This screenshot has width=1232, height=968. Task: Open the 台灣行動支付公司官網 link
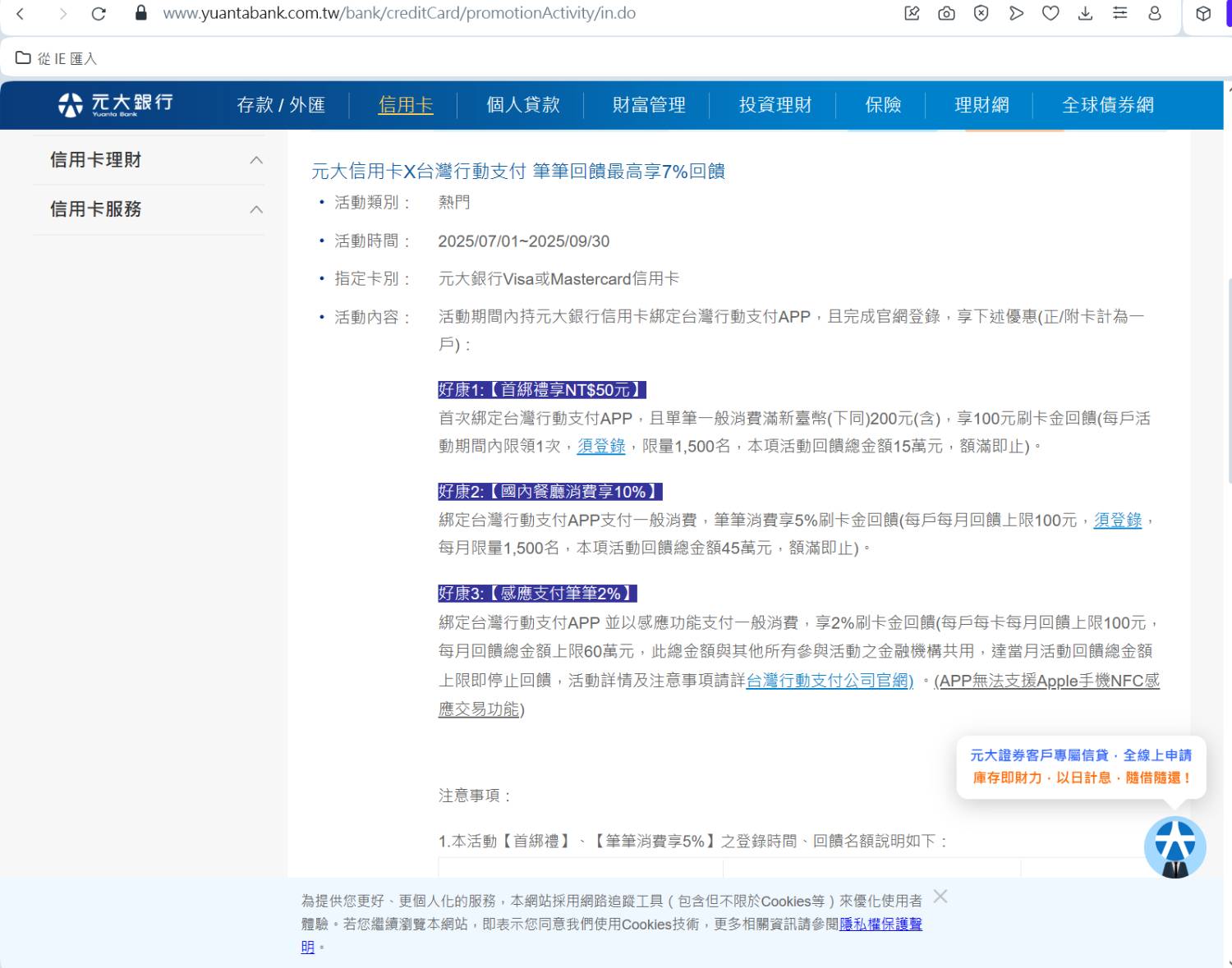coord(830,681)
